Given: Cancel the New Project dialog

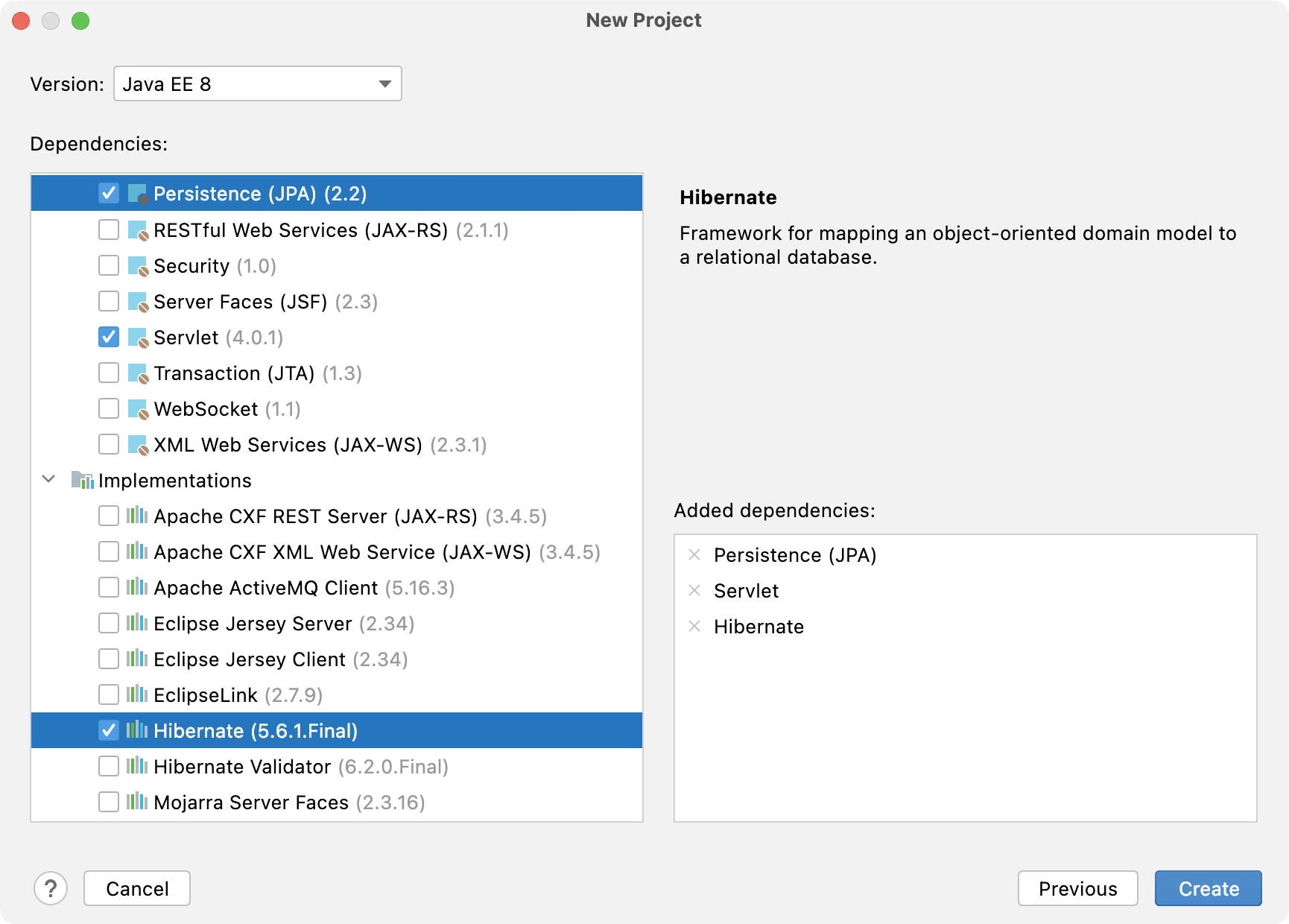Looking at the screenshot, I should tap(137, 888).
